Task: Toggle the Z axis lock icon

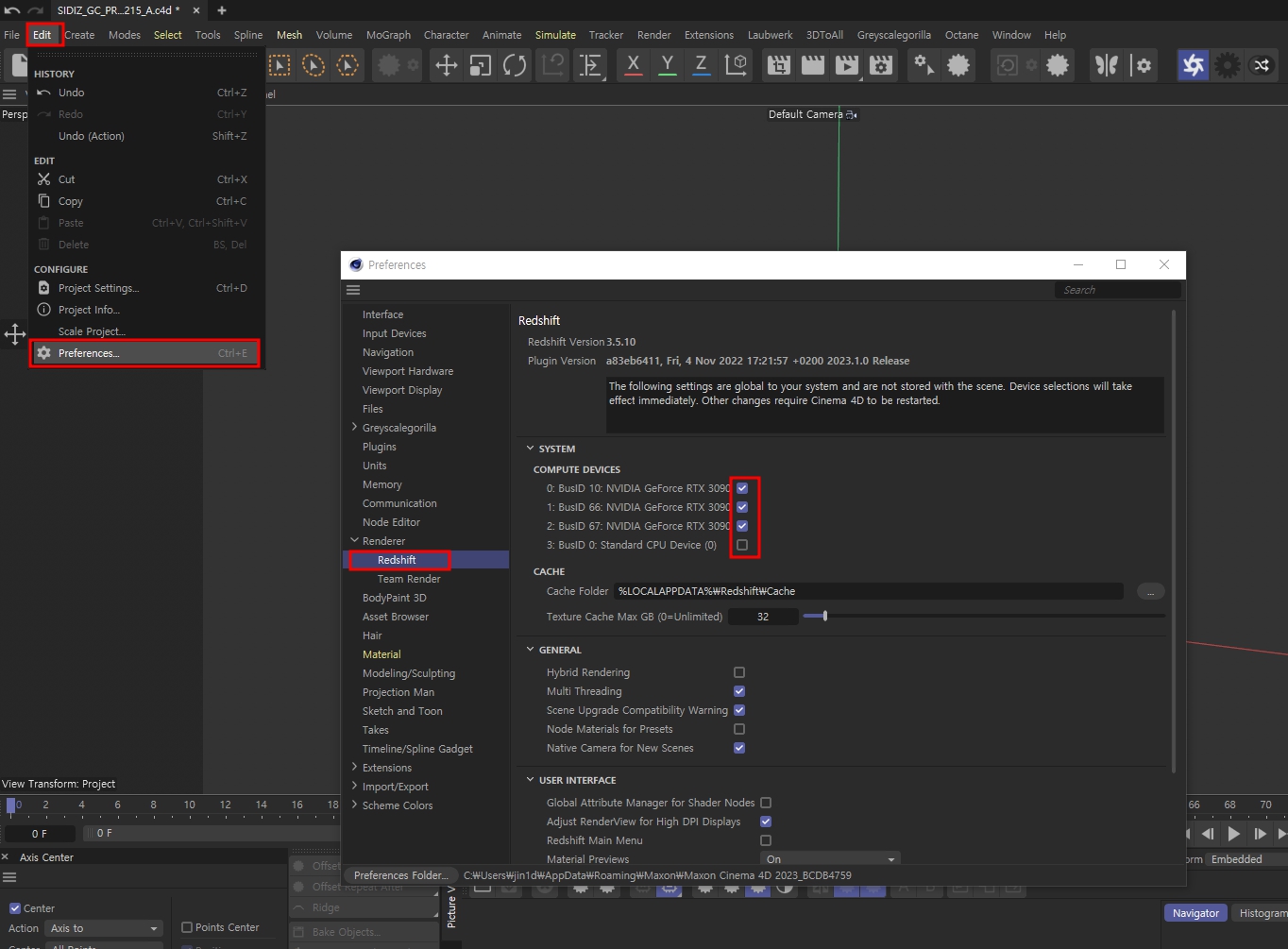Action: 701,65
